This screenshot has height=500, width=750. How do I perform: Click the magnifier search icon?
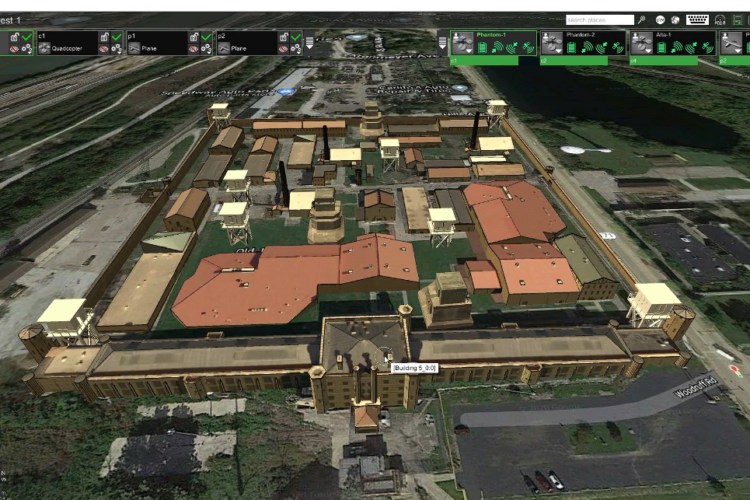[x=642, y=19]
